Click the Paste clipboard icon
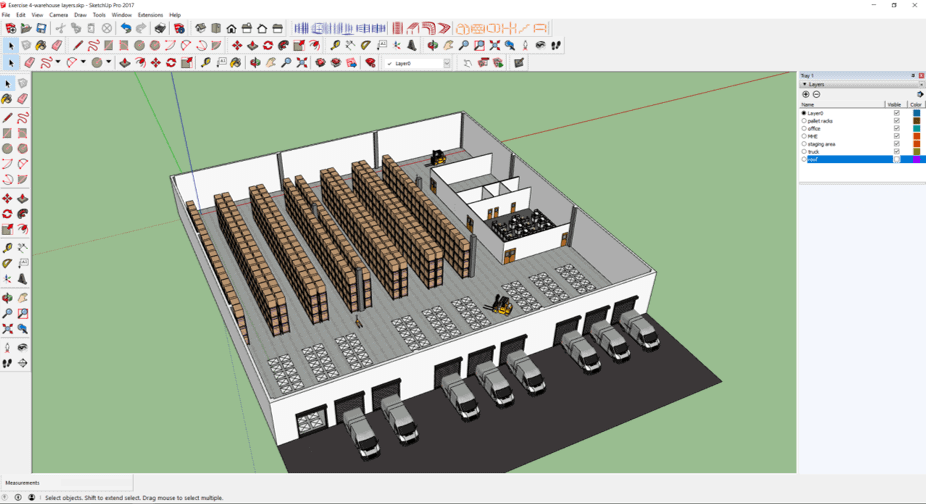926x504 pixels. 91,28
